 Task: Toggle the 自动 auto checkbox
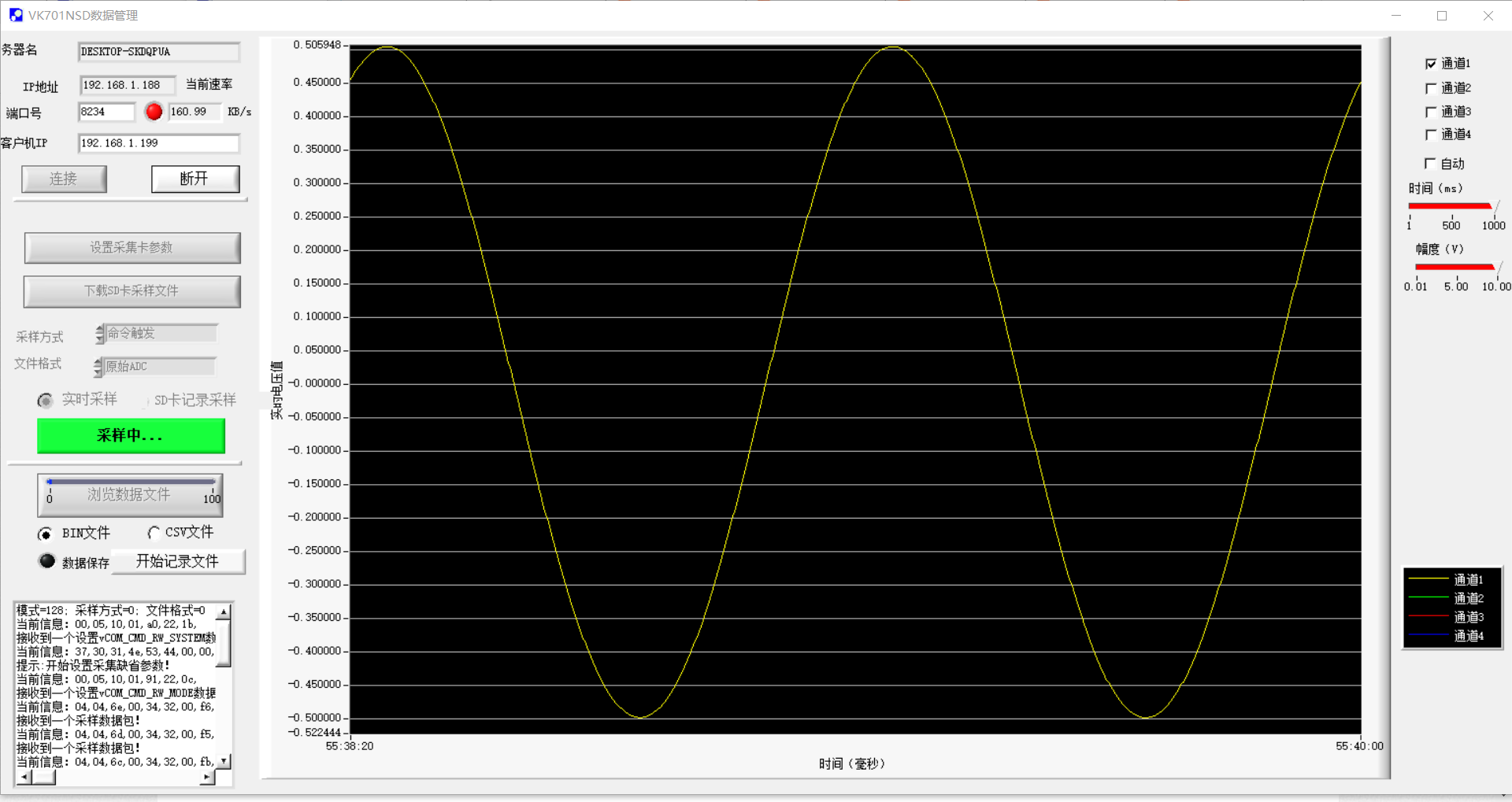tap(1431, 164)
